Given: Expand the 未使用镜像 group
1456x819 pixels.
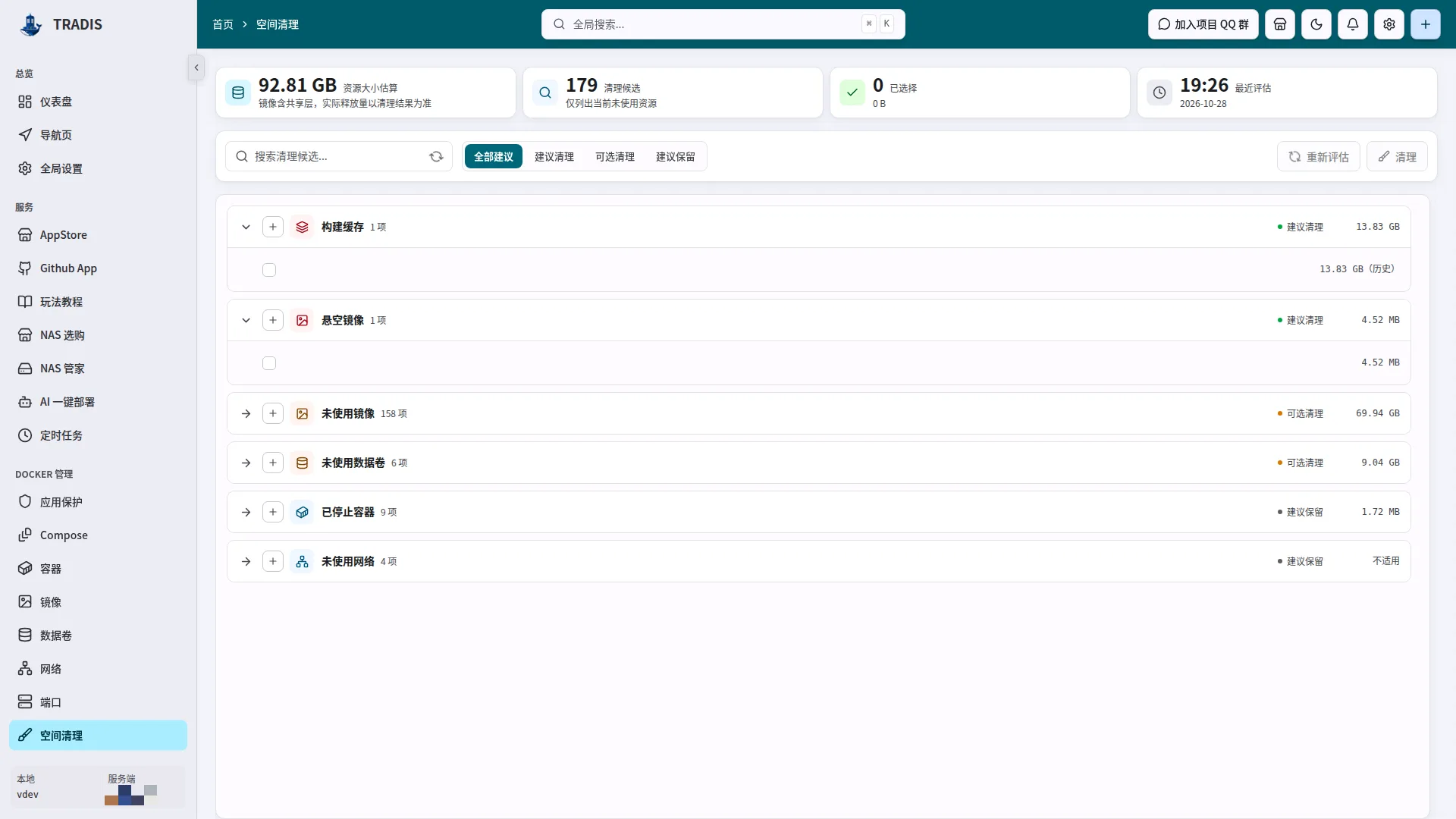Looking at the screenshot, I should click(246, 413).
